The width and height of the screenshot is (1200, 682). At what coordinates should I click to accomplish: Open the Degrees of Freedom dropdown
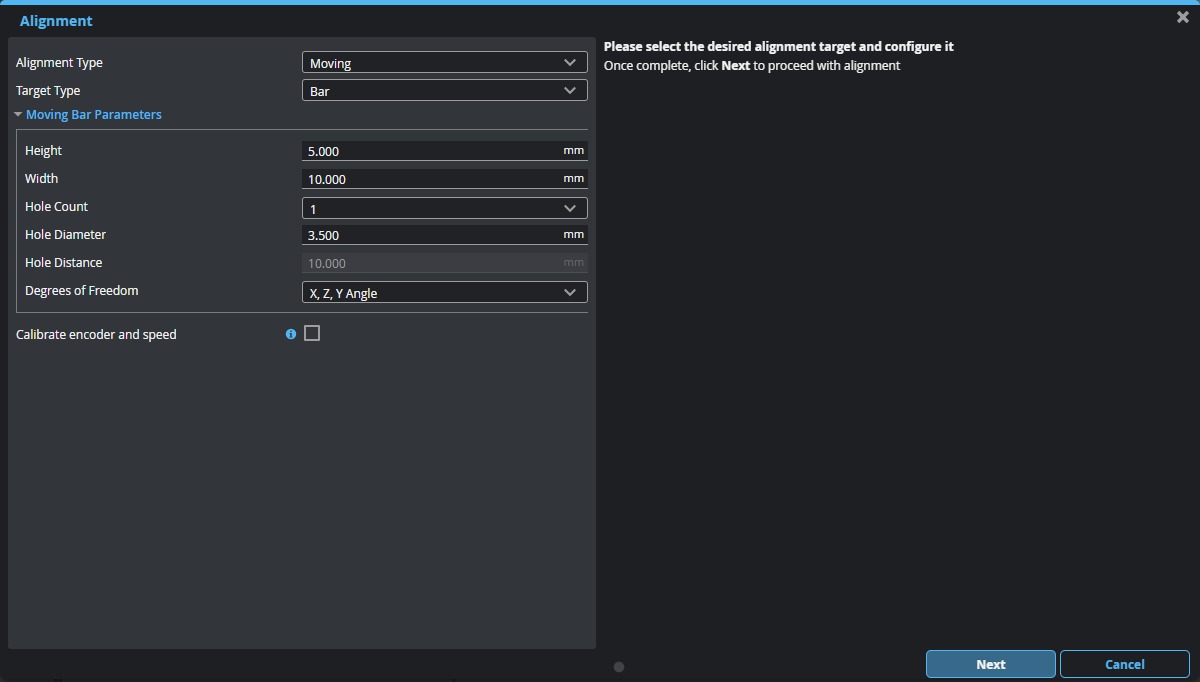click(444, 292)
